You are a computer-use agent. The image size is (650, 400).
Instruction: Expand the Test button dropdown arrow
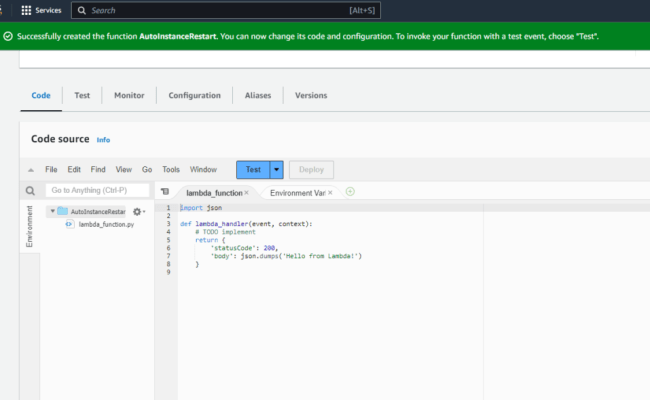(x=276, y=170)
